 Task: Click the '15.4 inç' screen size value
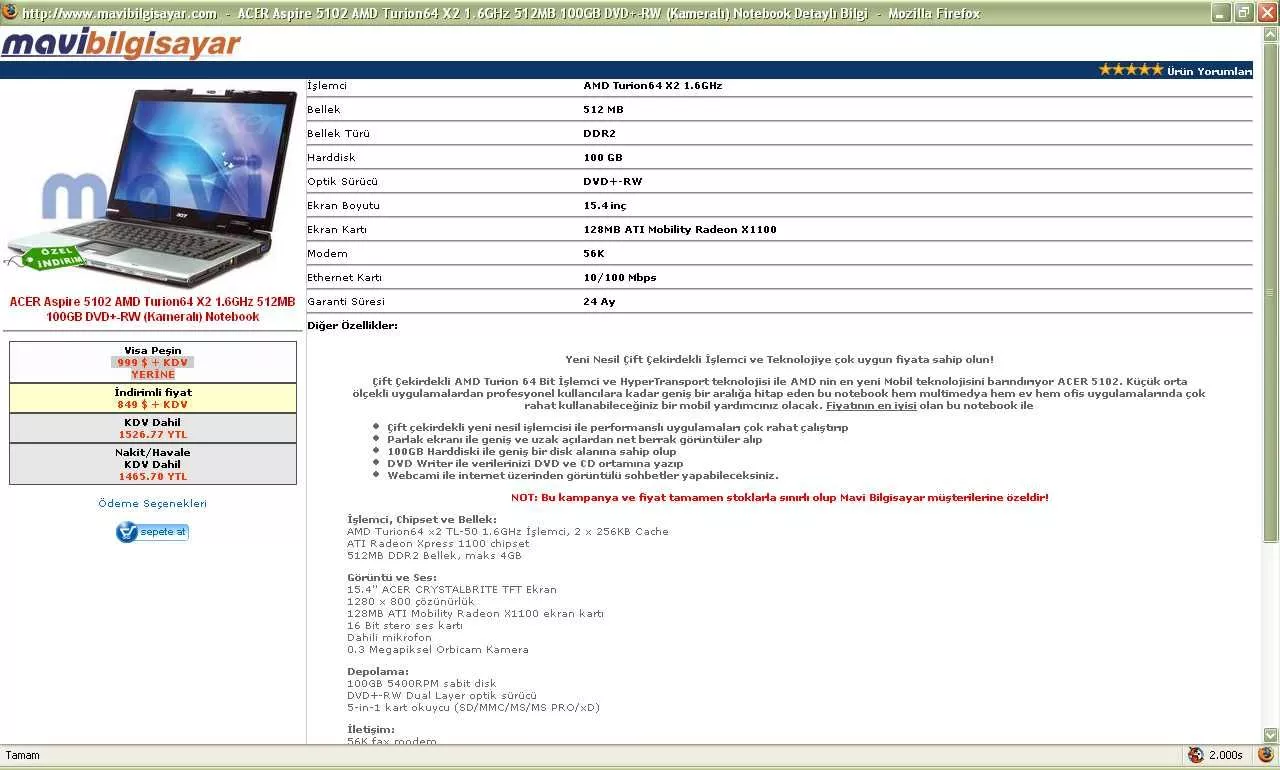coord(604,205)
